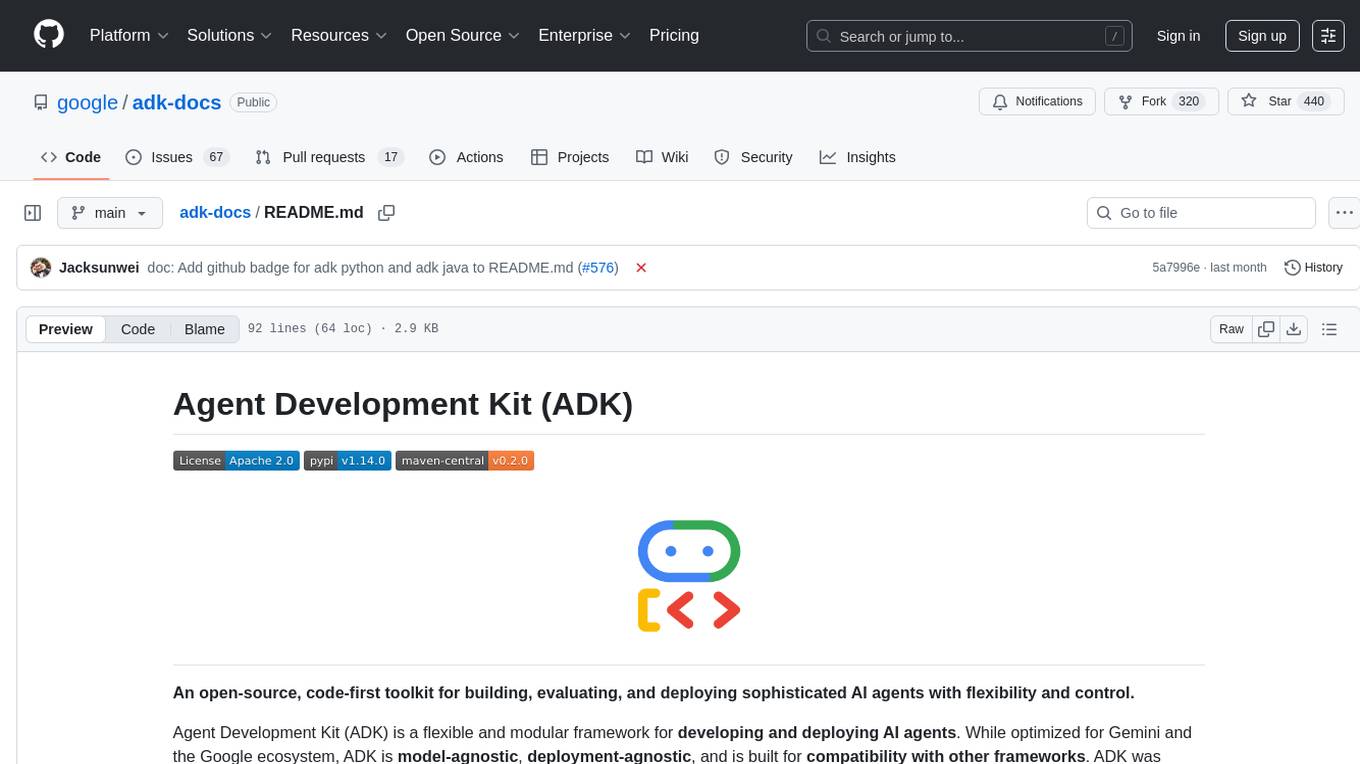
Task: Open the Pull requests tab
Action: 328,157
